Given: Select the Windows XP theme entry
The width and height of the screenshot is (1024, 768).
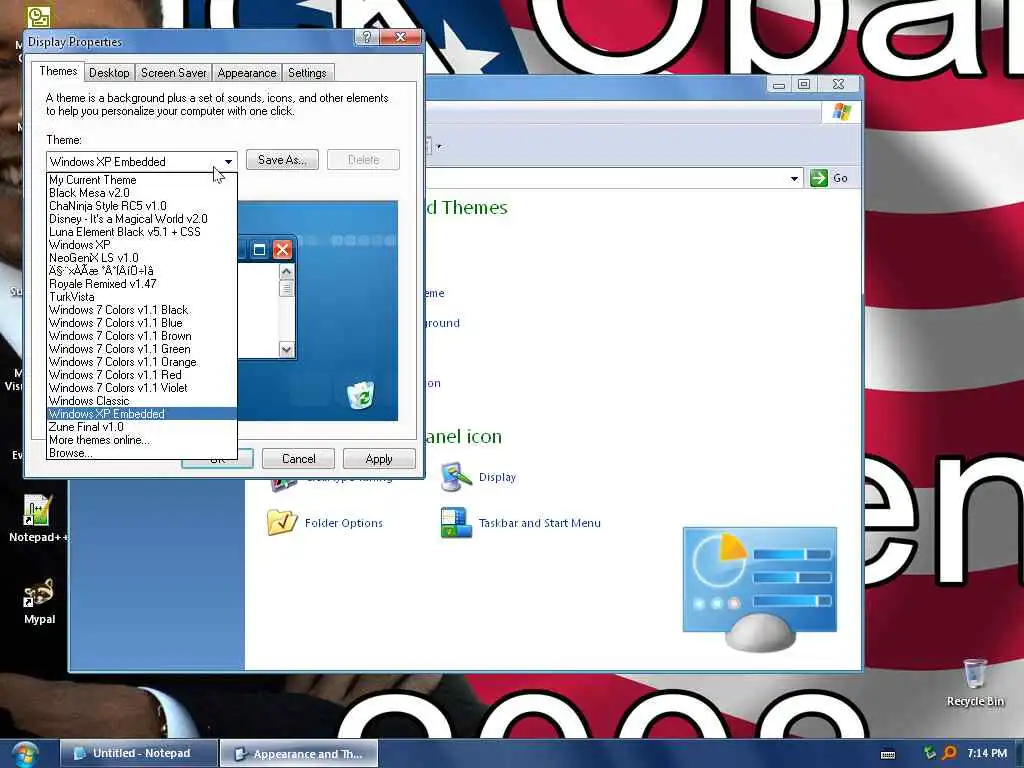Looking at the screenshot, I should coord(142,245).
